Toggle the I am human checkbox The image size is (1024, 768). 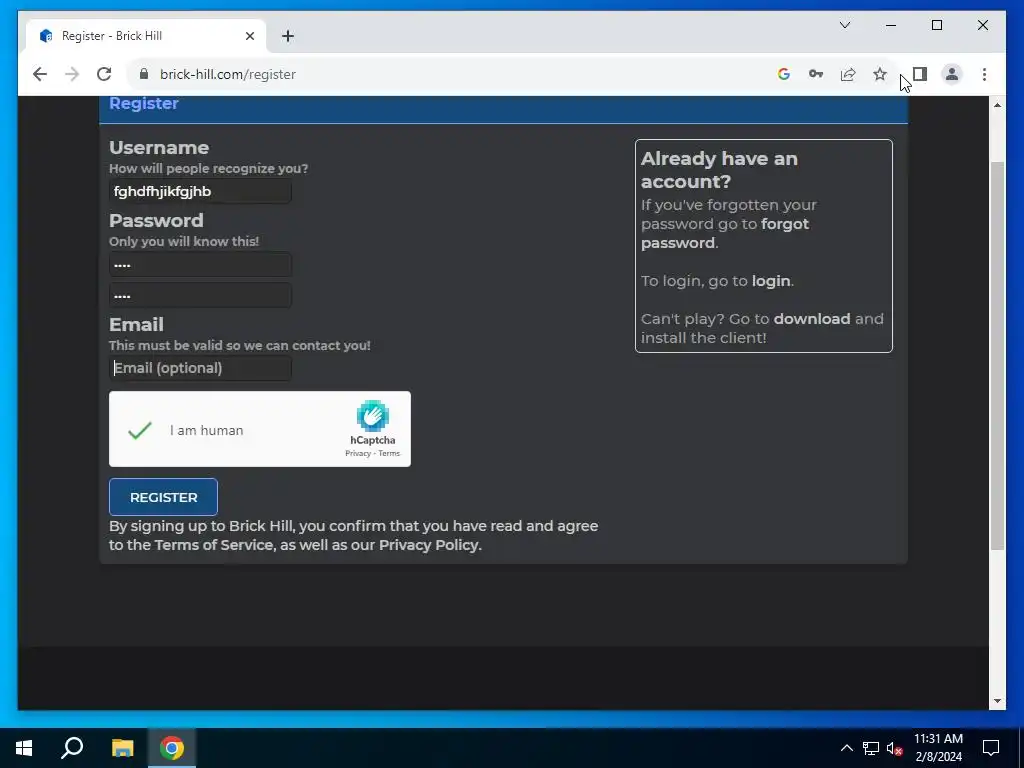pyautogui.click(x=140, y=430)
